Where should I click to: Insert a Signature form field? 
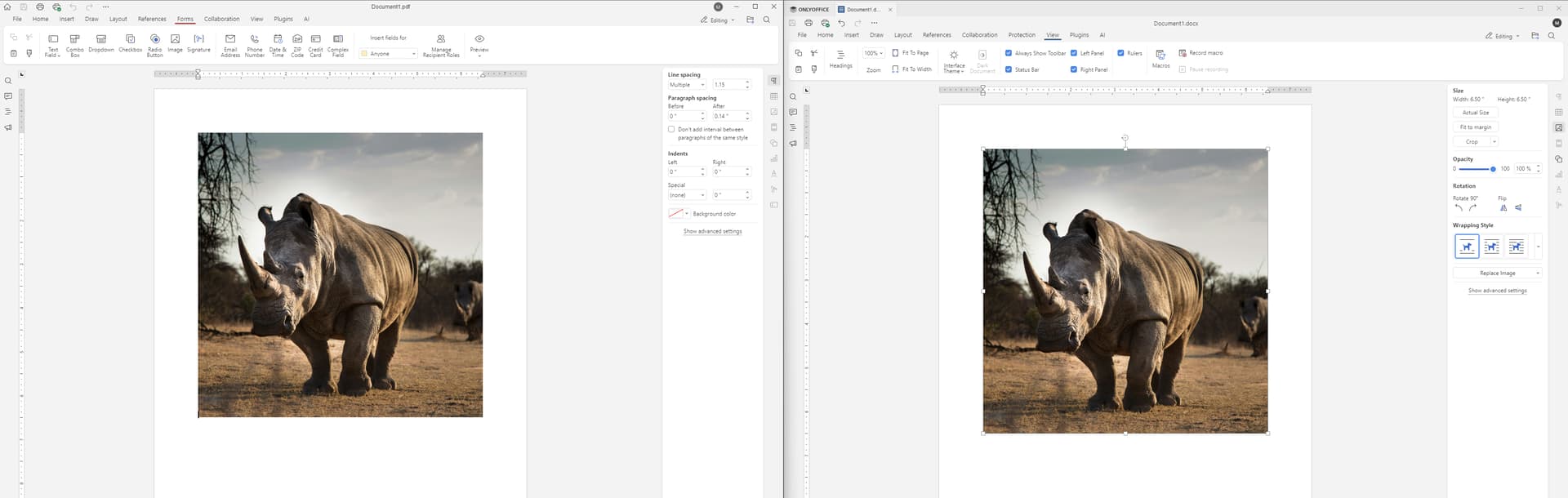coord(198,43)
